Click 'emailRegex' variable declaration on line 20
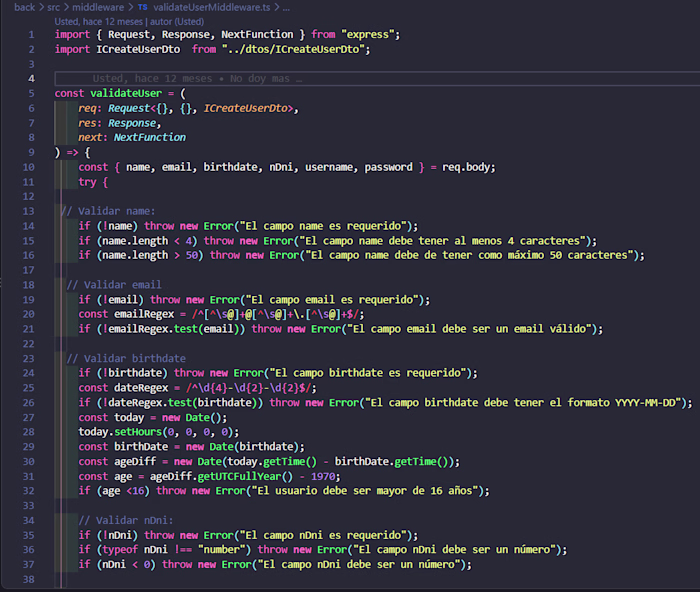Viewport: 700px width, 592px height. 144,314
